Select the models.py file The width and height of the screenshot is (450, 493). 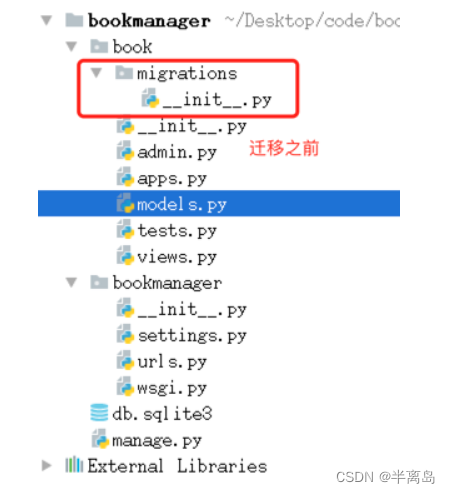coord(219,203)
